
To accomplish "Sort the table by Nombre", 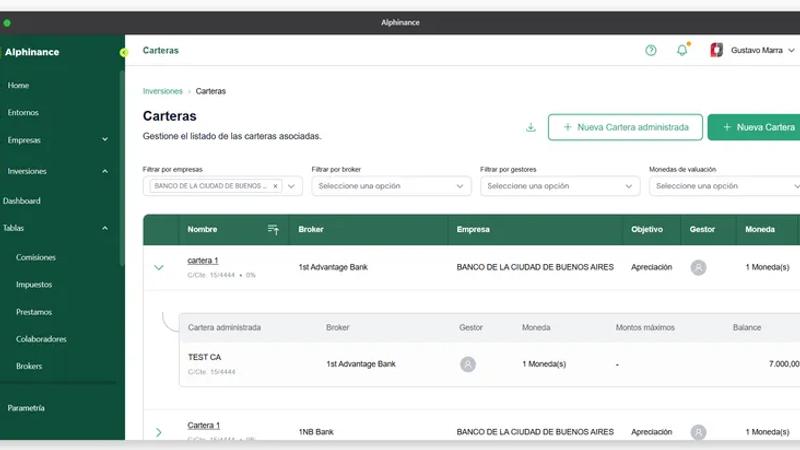I will click(273, 230).
